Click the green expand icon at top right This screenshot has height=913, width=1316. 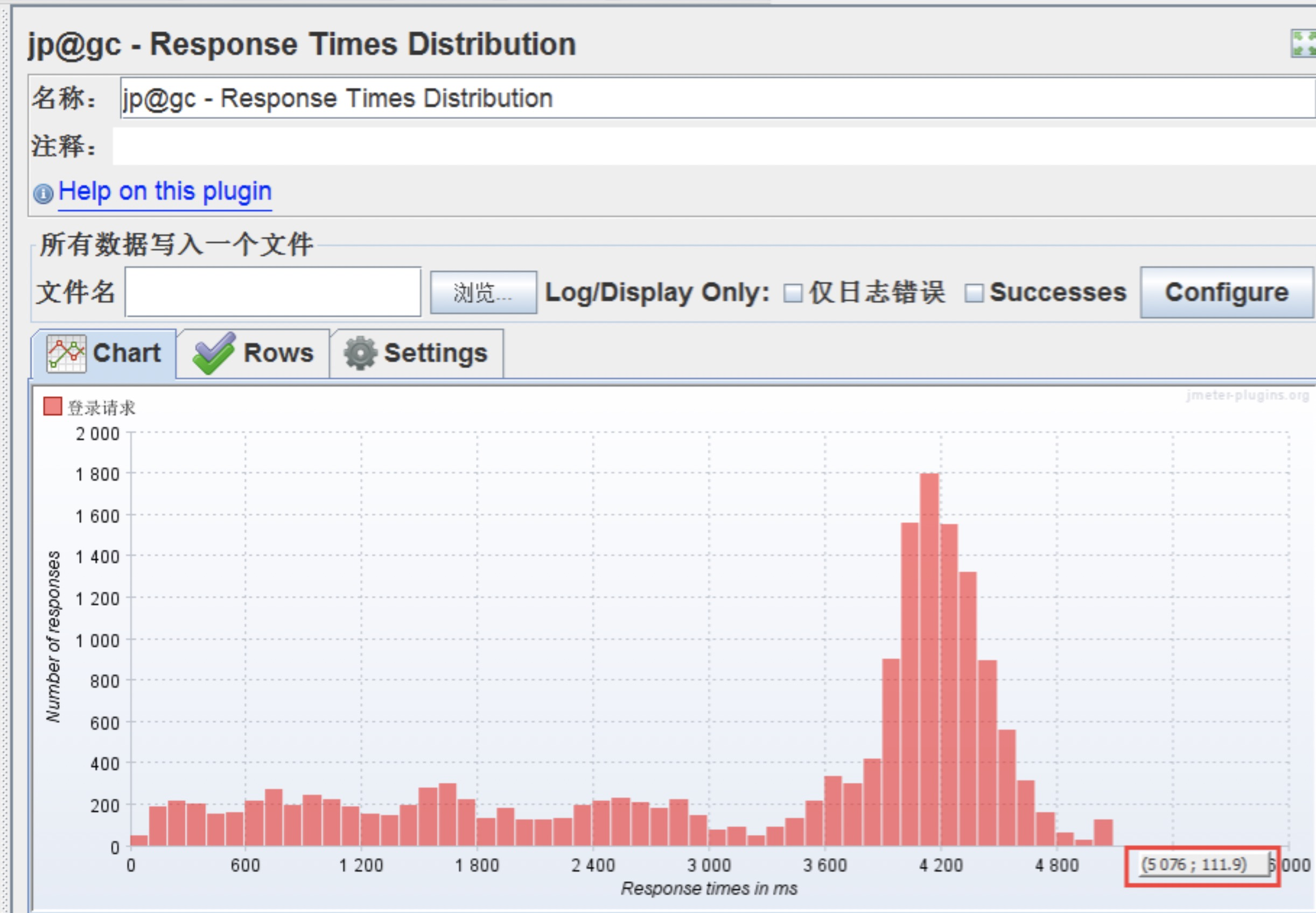tap(1304, 44)
